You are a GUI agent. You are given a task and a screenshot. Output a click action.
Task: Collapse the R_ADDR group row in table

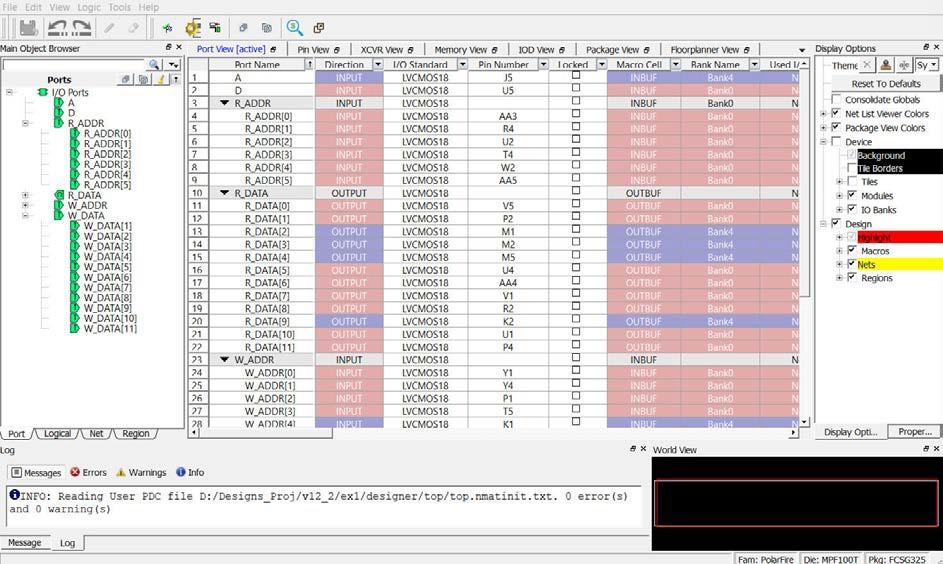coord(225,103)
